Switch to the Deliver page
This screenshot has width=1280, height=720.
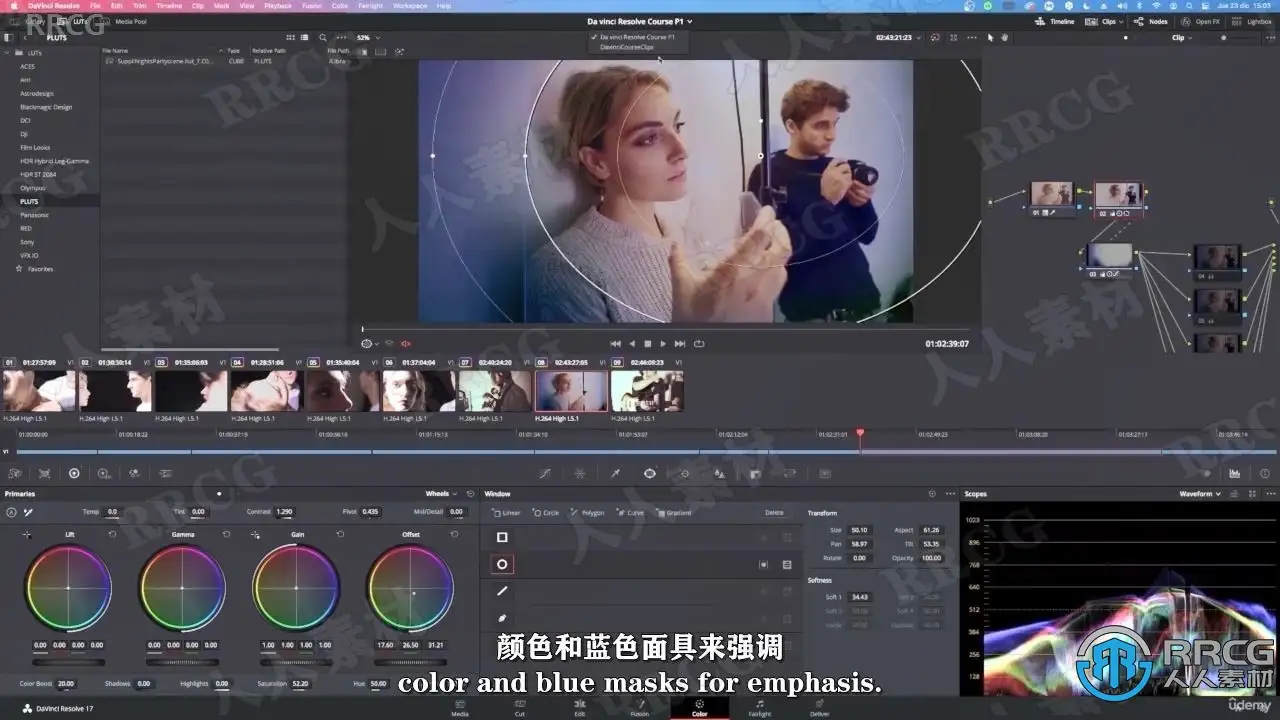(x=820, y=708)
